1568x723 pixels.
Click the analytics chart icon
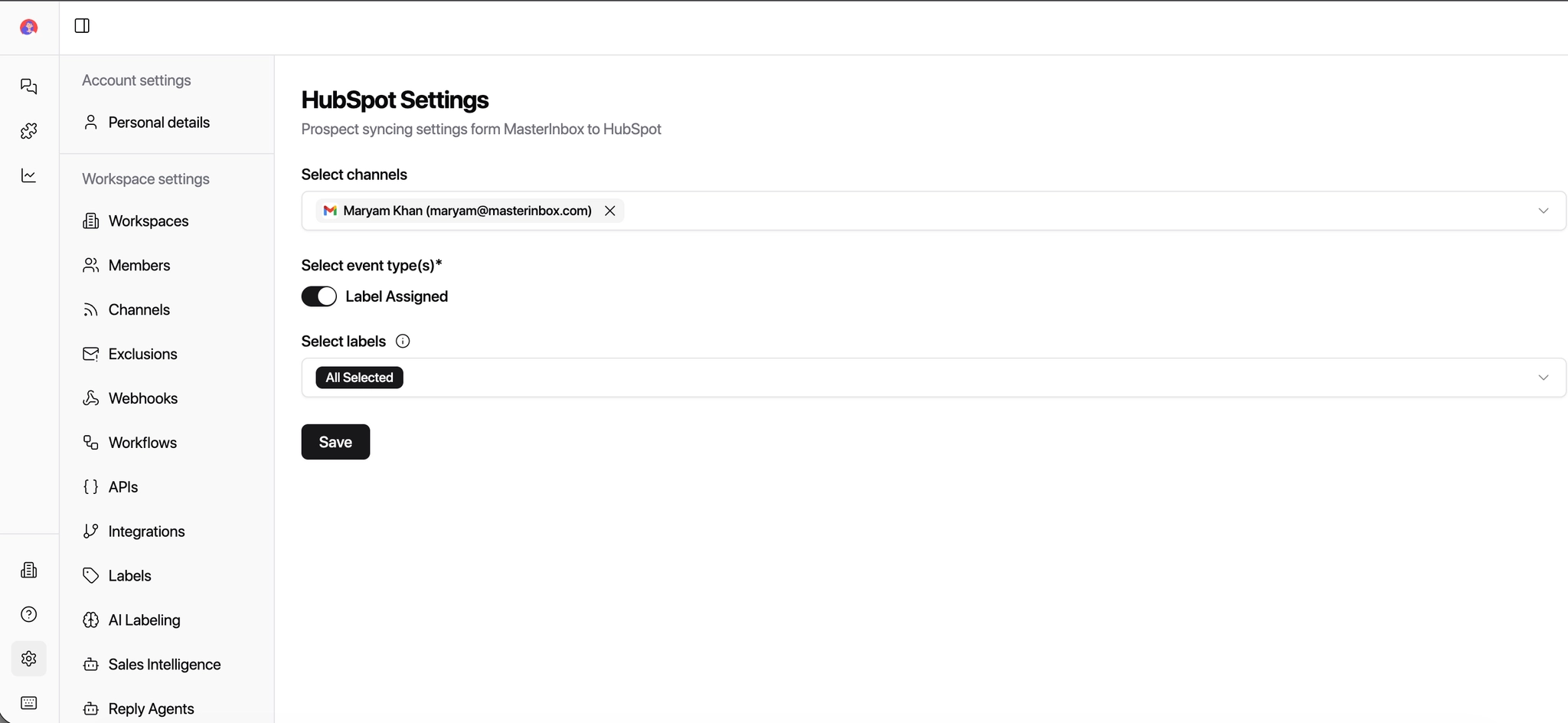click(x=29, y=175)
